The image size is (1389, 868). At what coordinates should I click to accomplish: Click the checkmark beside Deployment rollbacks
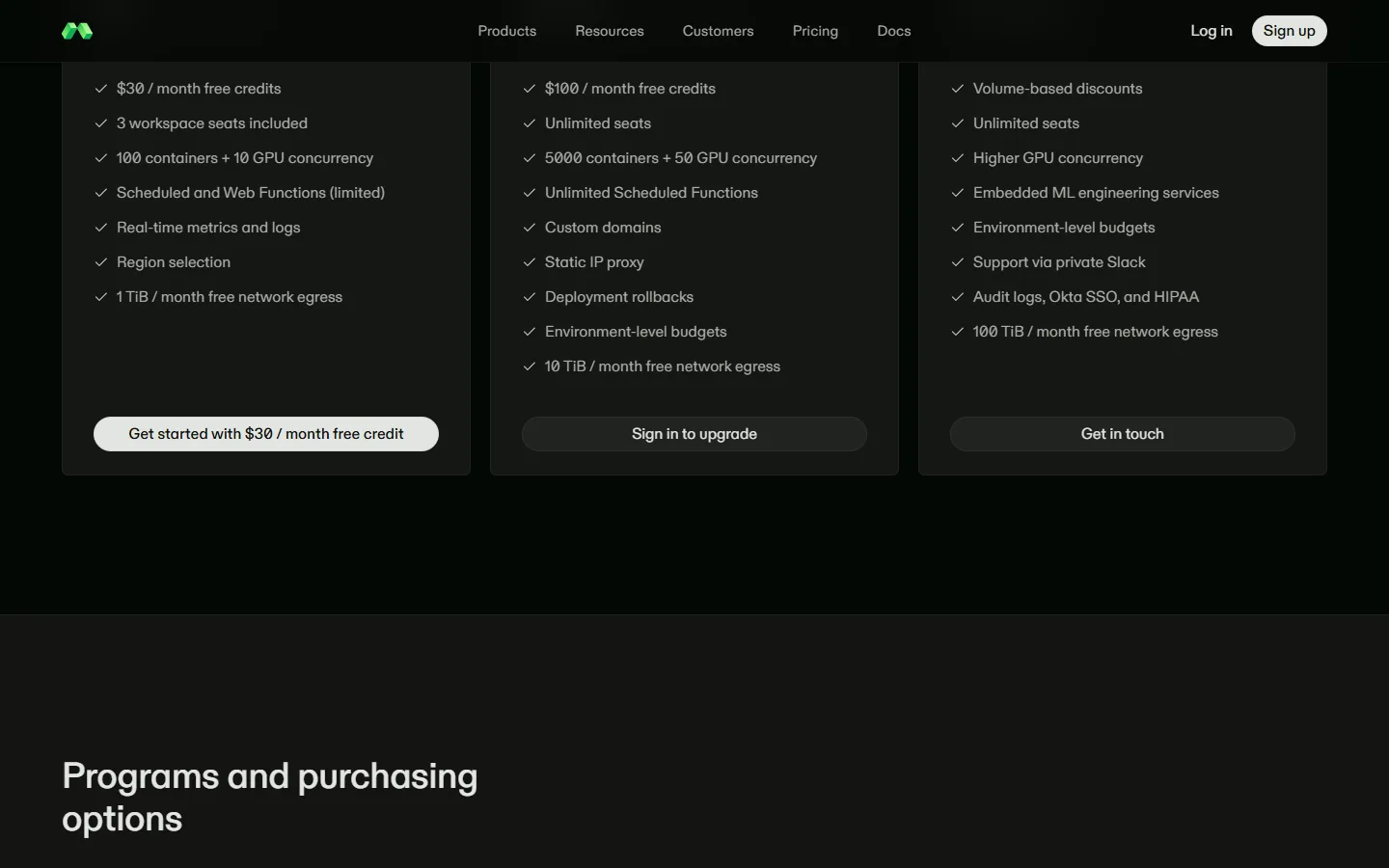click(x=529, y=297)
